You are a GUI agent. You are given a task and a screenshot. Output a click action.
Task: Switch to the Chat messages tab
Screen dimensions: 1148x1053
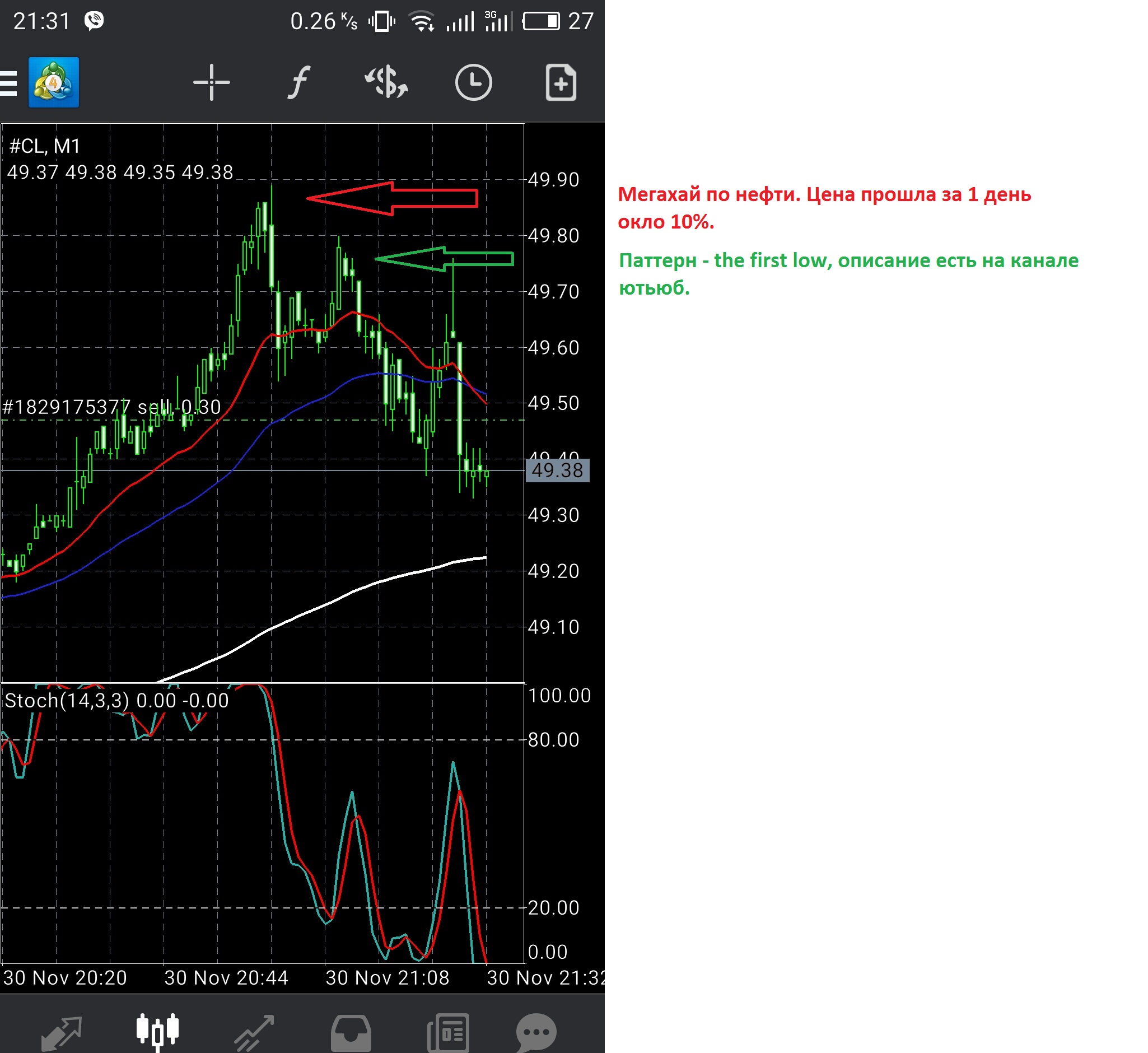coord(536,1032)
